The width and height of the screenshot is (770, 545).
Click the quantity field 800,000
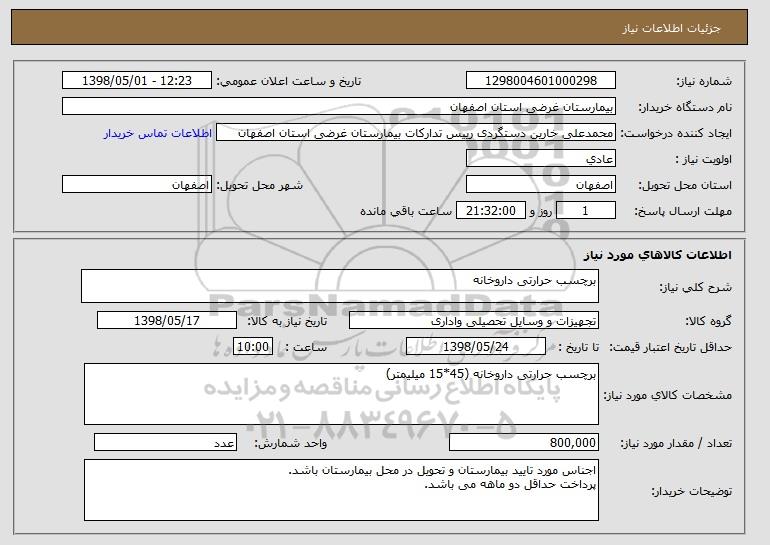pyautogui.click(x=524, y=442)
